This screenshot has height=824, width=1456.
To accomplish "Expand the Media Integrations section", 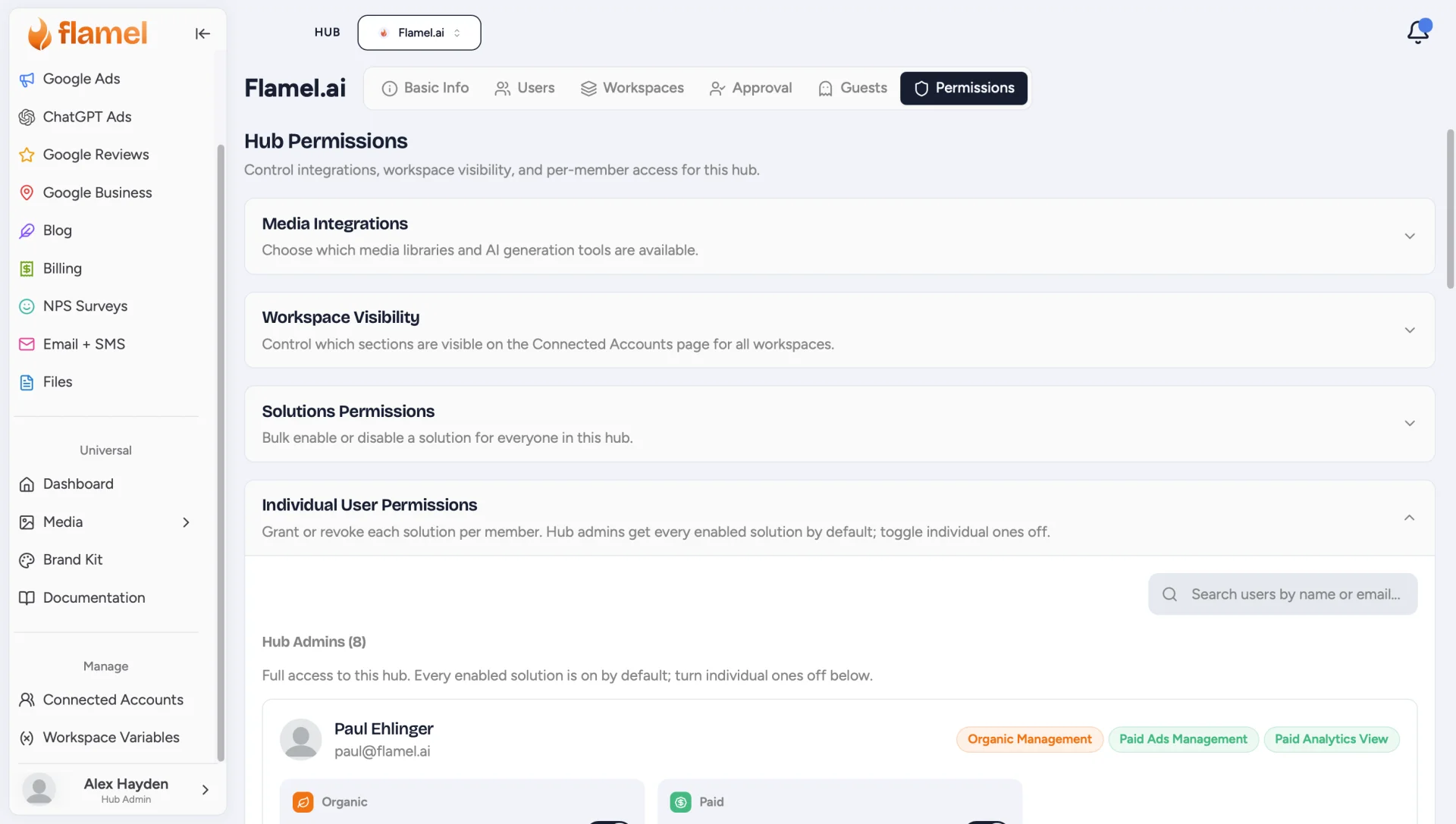I will [x=1410, y=237].
